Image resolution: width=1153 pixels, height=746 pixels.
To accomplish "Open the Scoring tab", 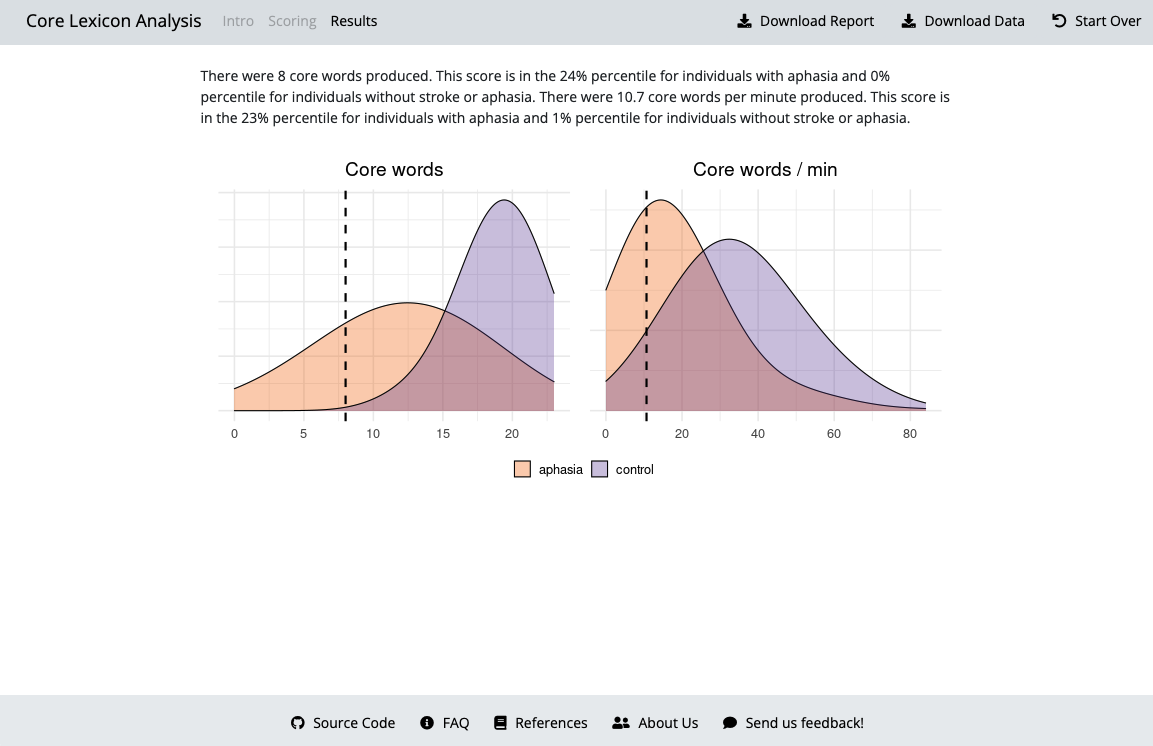I will pos(292,21).
